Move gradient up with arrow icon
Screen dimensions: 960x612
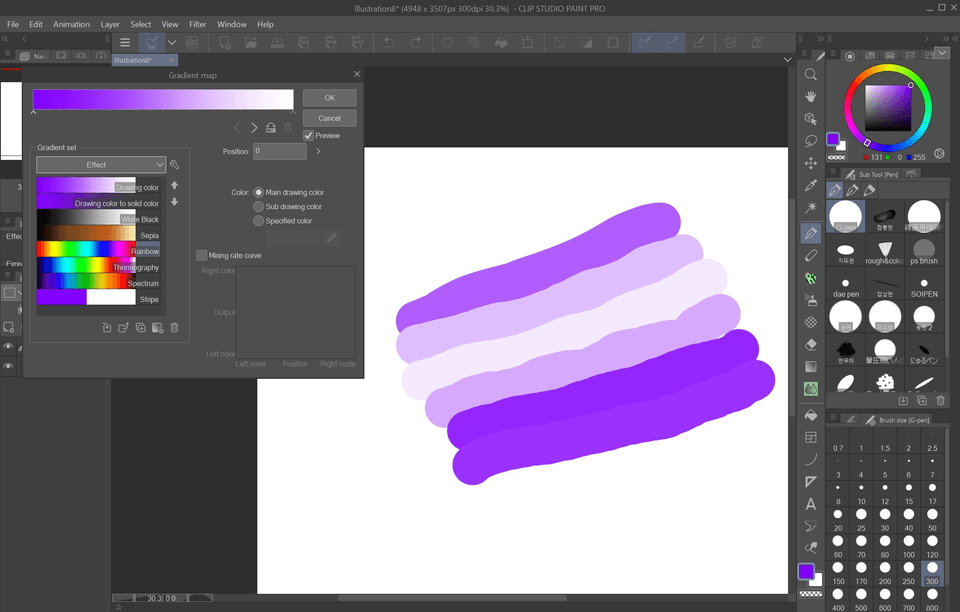[175, 186]
